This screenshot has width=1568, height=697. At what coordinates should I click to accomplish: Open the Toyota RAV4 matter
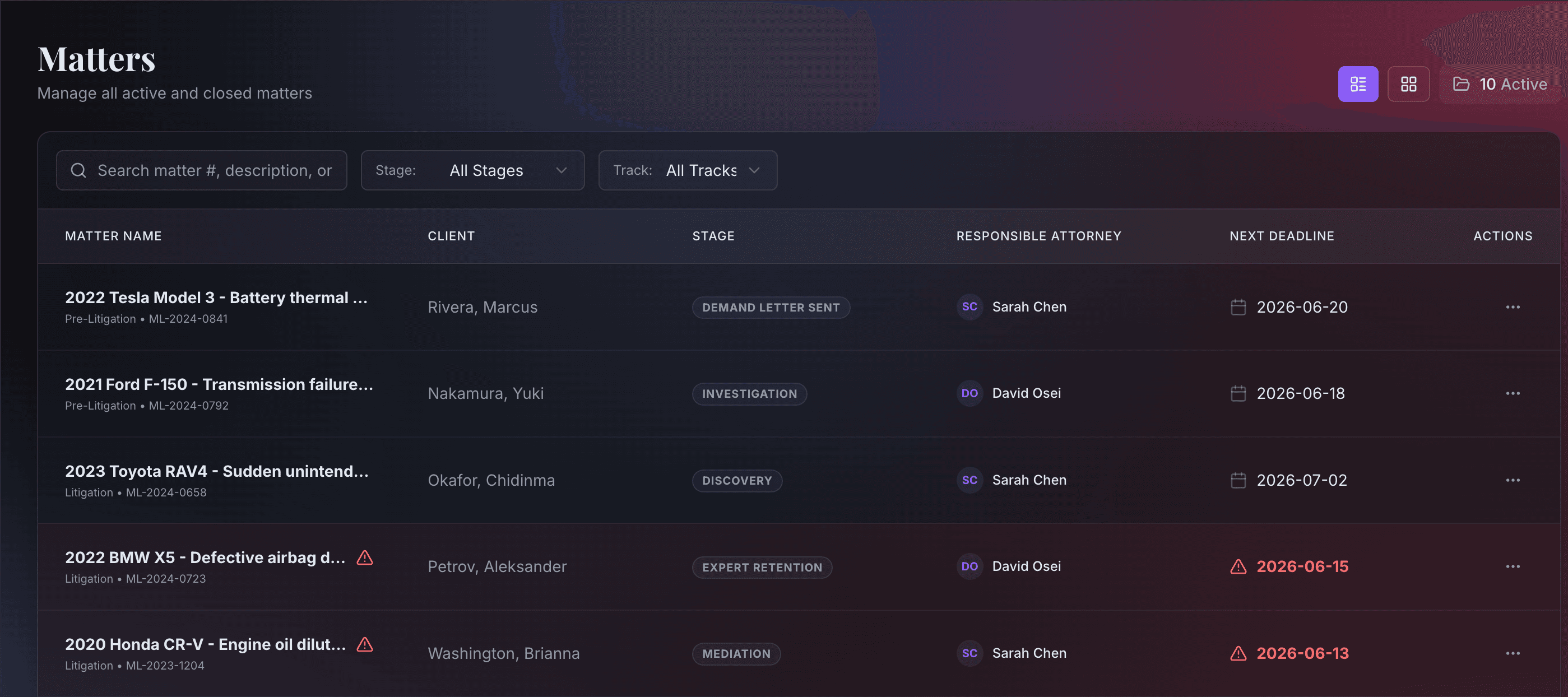(217, 471)
